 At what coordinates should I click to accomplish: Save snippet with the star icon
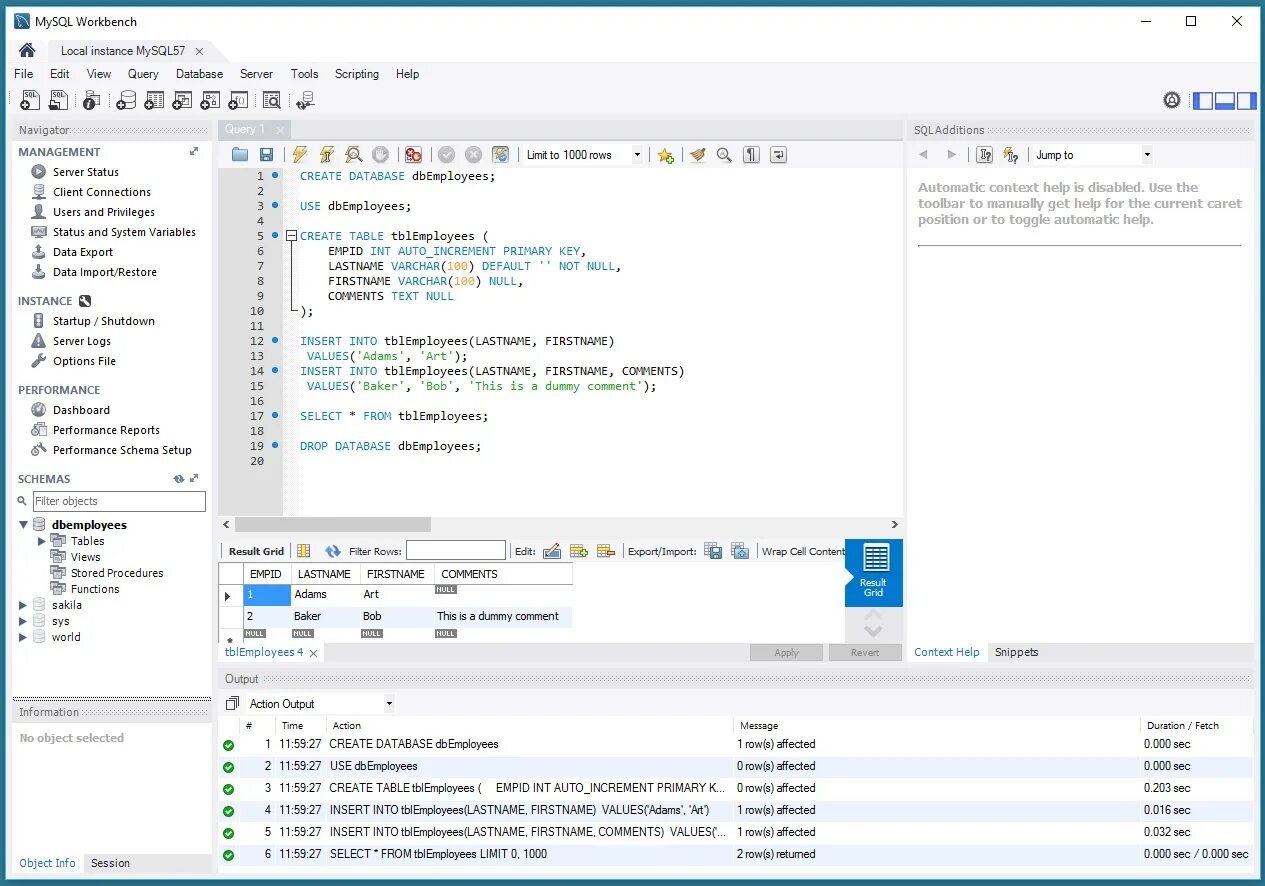(x=665, y=155)
